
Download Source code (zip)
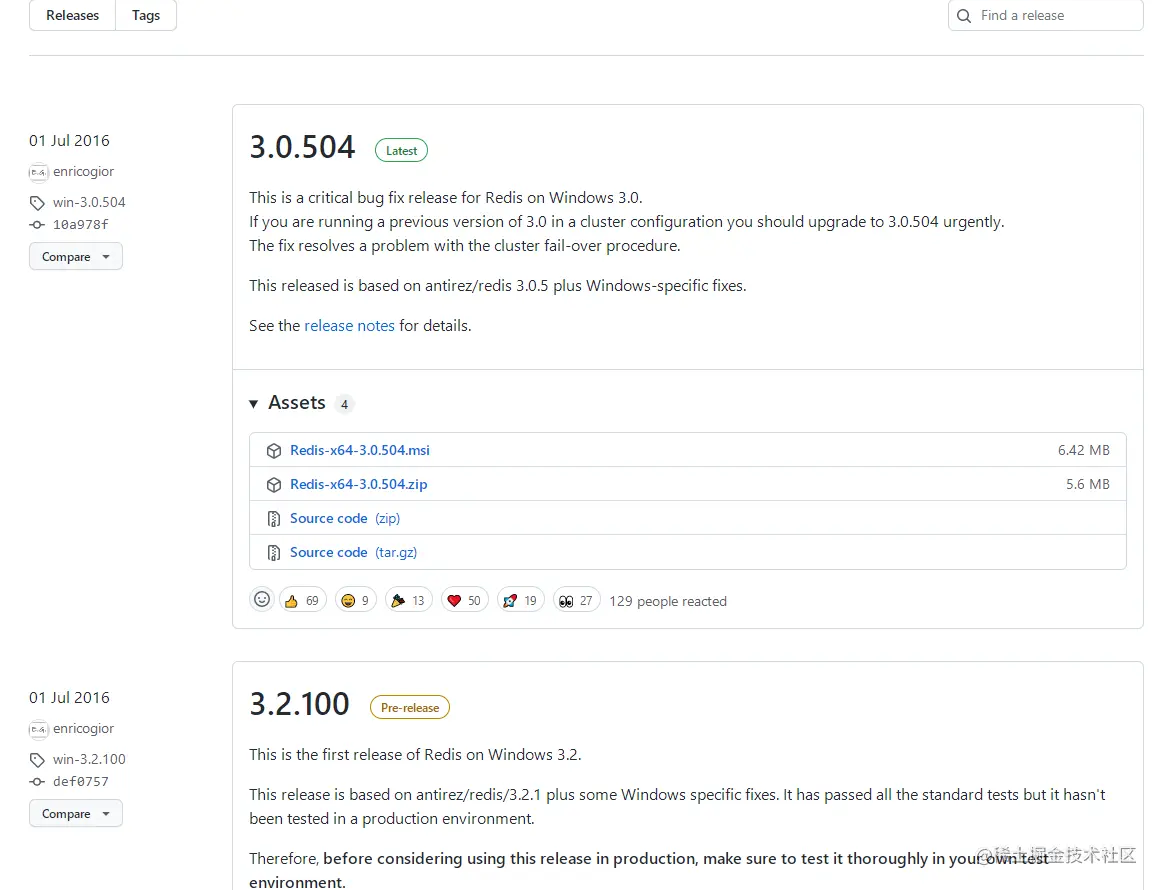tap(345, 518)
